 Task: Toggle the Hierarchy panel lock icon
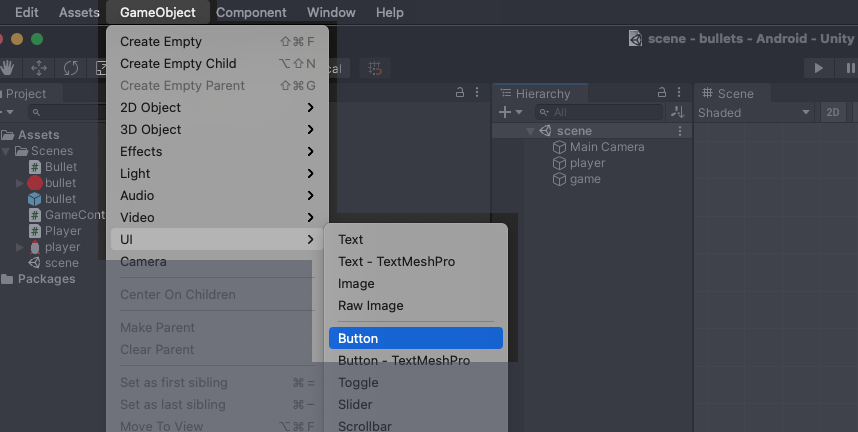[x=662, y=92]
